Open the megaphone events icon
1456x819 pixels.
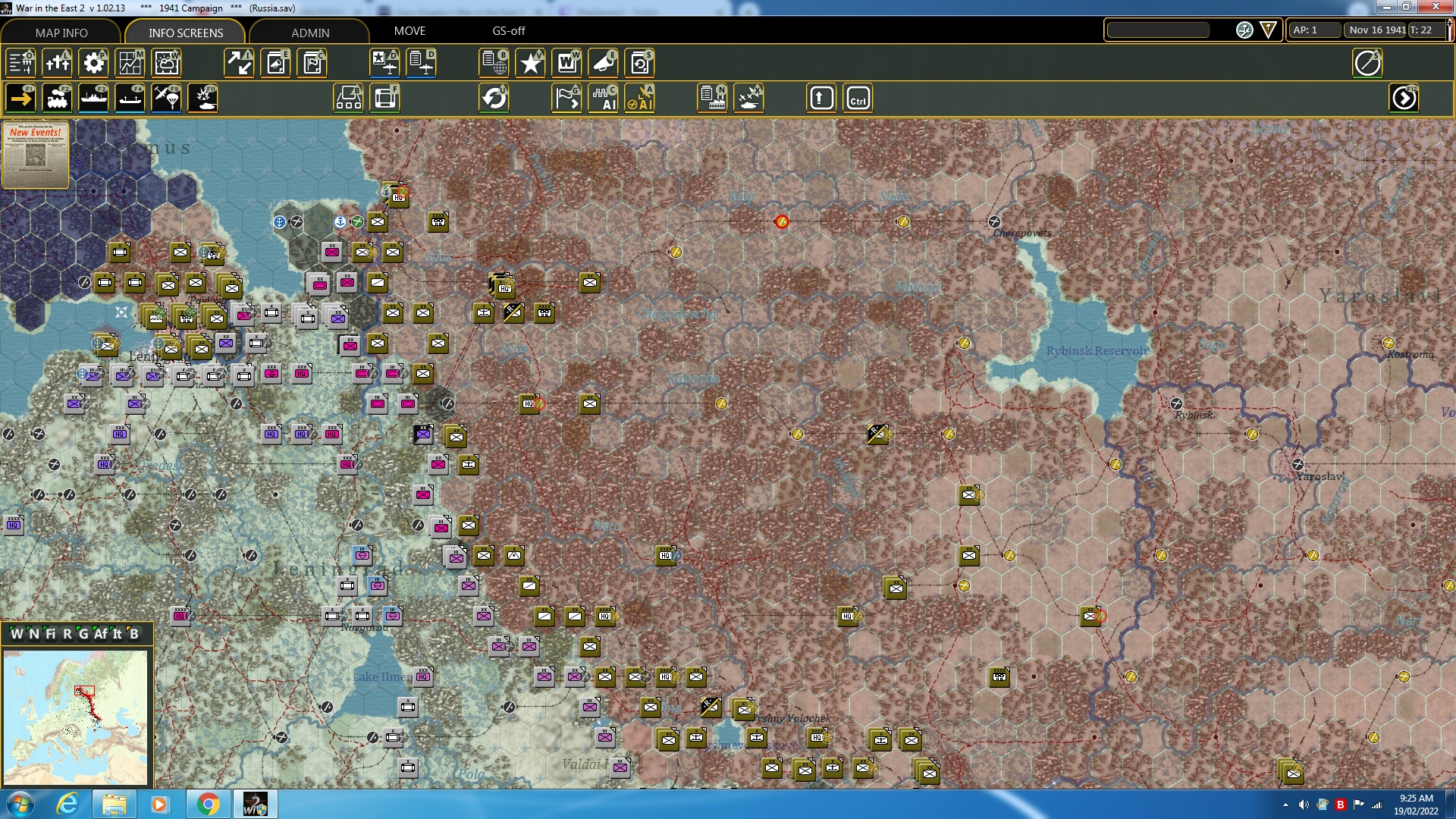click(x=603, y=63)
